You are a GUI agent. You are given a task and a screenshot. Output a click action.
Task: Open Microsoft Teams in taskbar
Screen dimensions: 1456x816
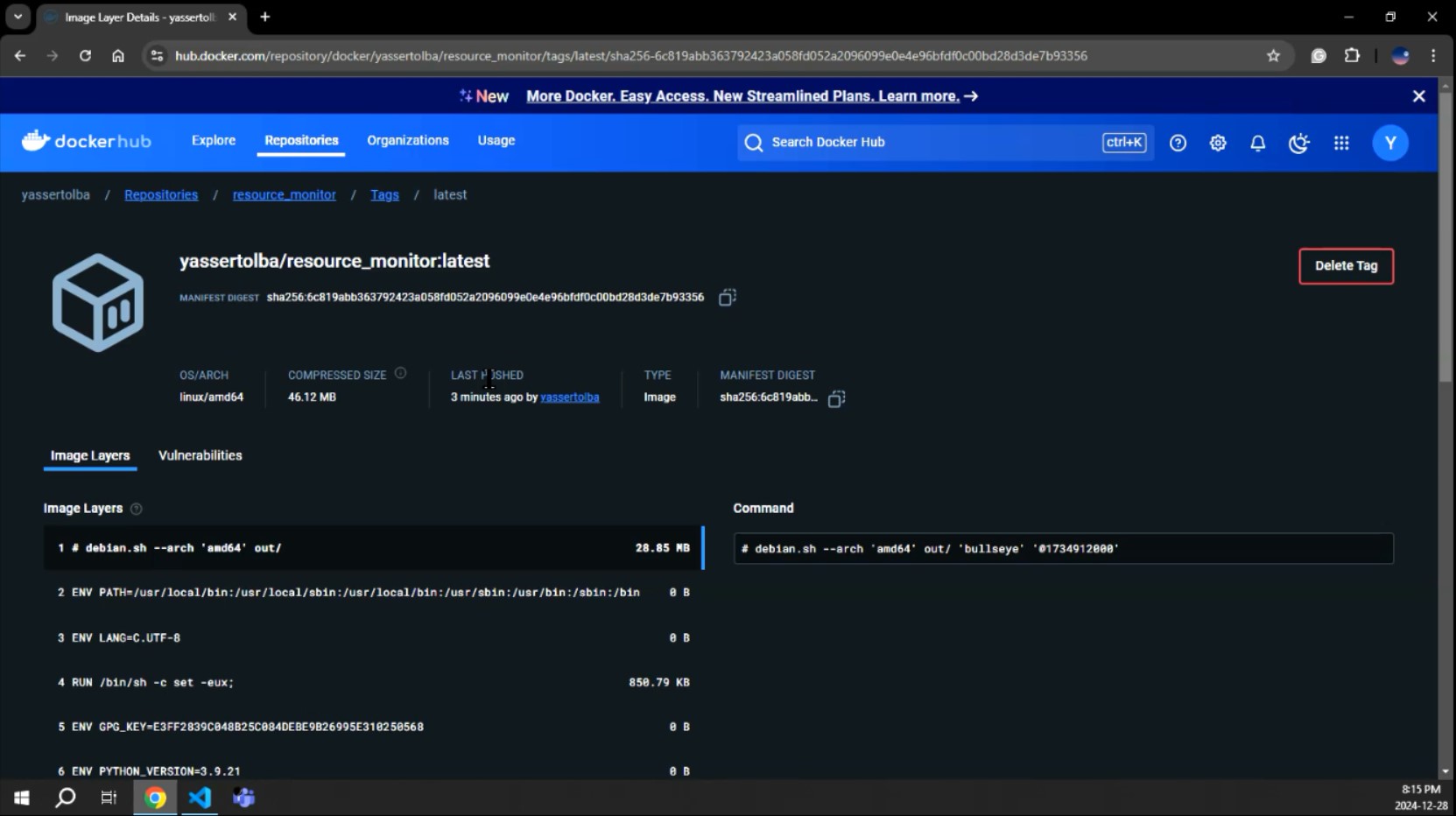click(244, 798)
